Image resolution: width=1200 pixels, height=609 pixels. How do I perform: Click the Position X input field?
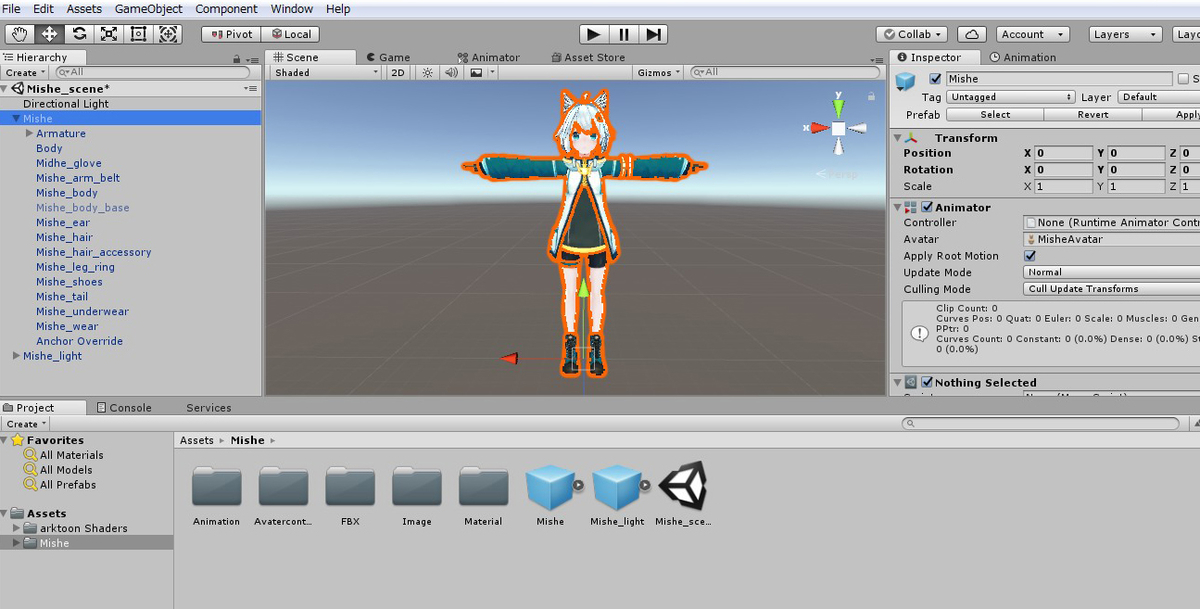pos(1063,153)
